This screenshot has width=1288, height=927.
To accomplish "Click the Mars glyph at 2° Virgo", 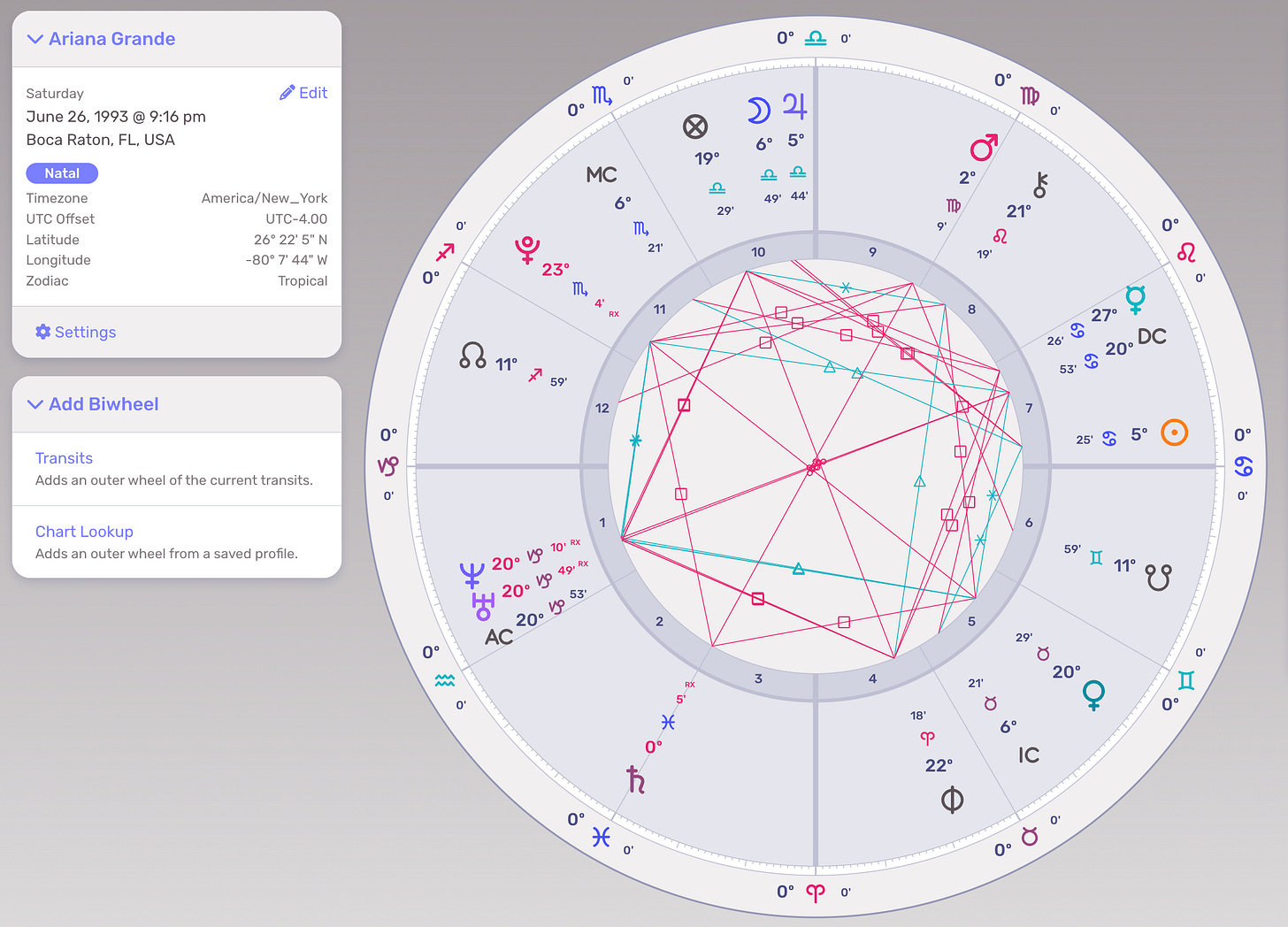I will (984, 148).
